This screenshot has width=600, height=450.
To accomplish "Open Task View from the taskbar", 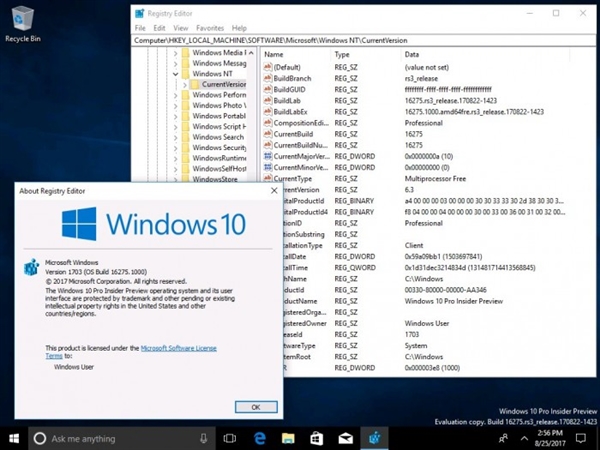I will [230, 438].
